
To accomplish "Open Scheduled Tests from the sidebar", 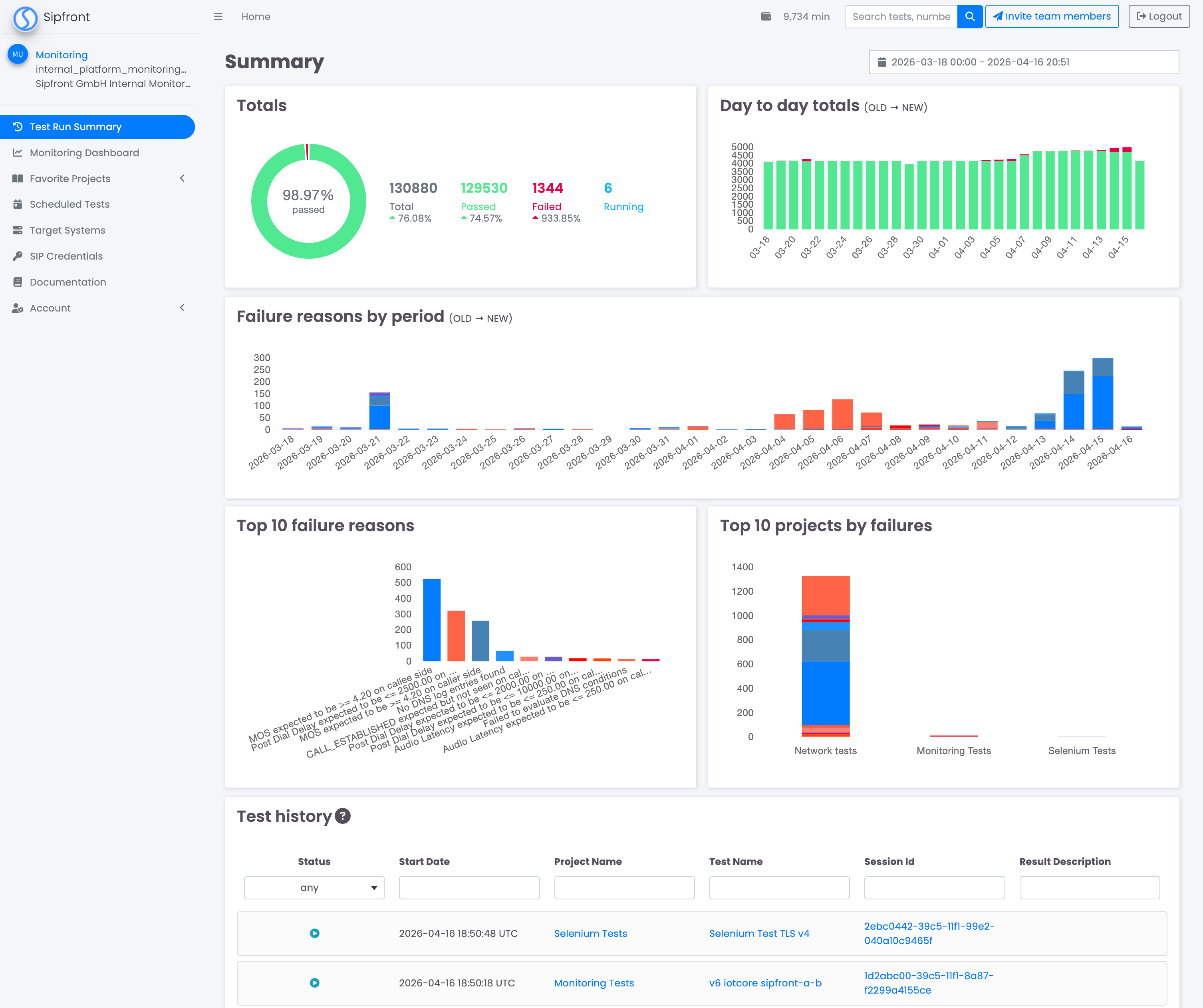I will (18, 204).
